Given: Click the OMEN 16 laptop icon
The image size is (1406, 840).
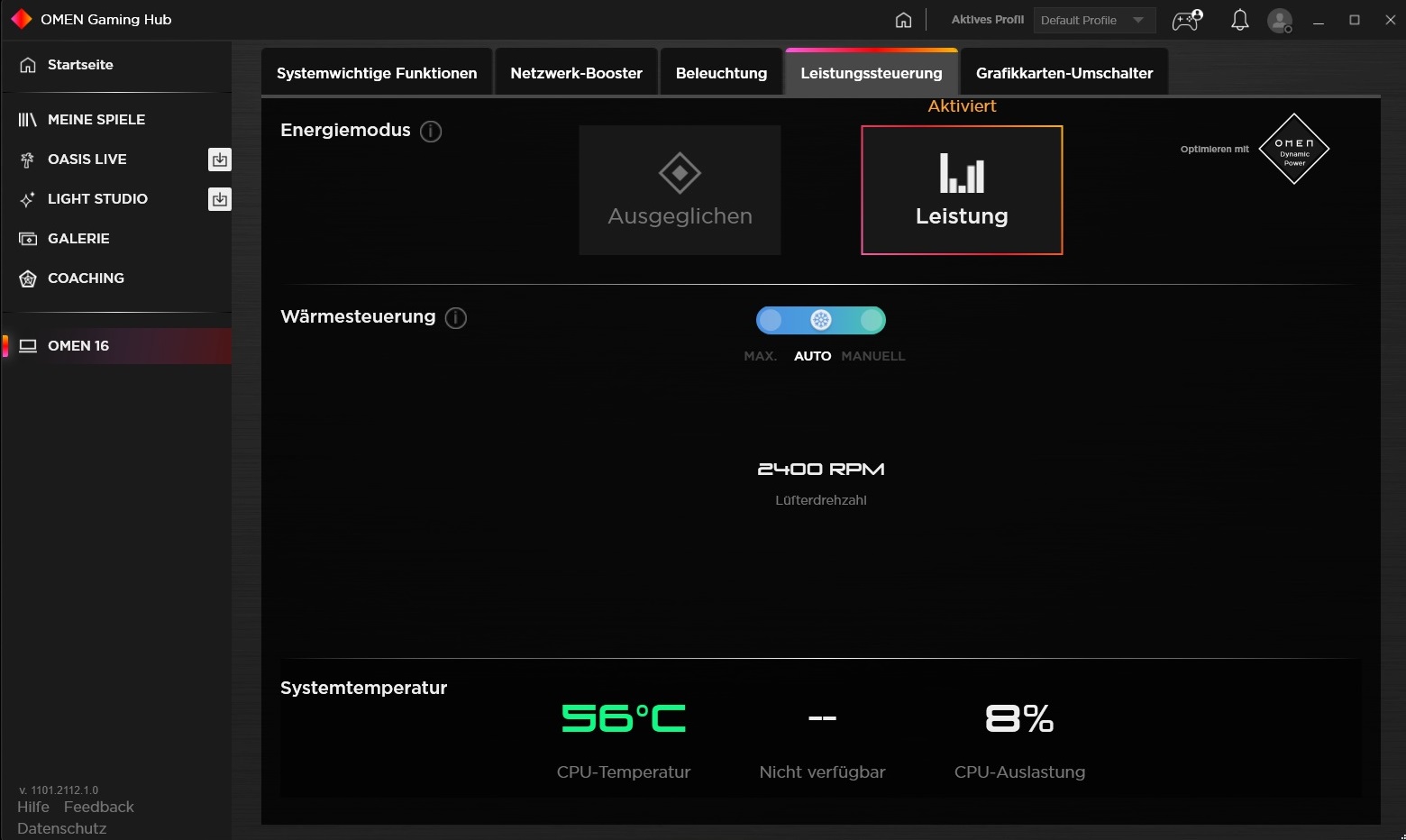Looking at the screenshot, I should click(28, 346).
